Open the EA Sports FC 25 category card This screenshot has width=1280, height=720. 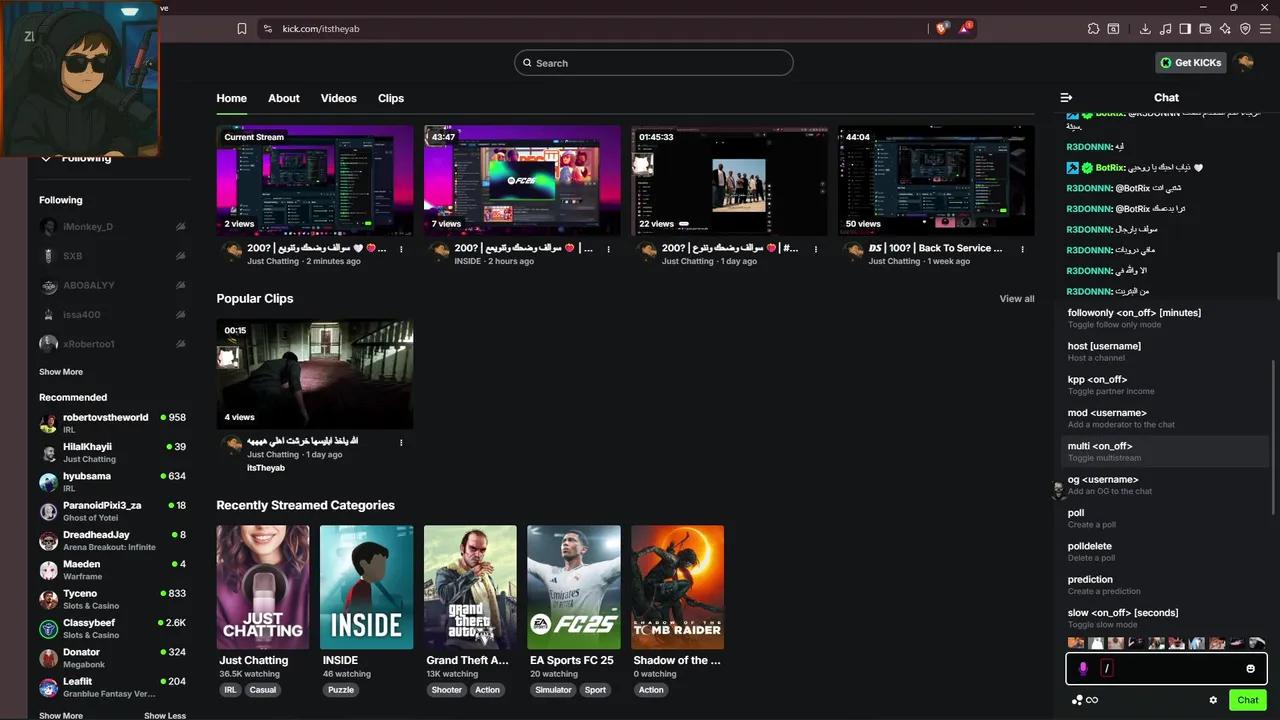pos(574,587)
